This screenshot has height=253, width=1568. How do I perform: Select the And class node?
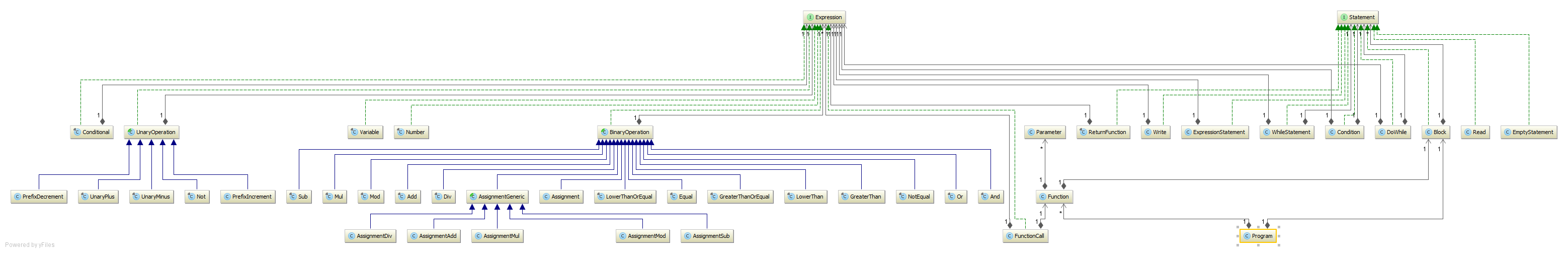(x=991, y=197)
